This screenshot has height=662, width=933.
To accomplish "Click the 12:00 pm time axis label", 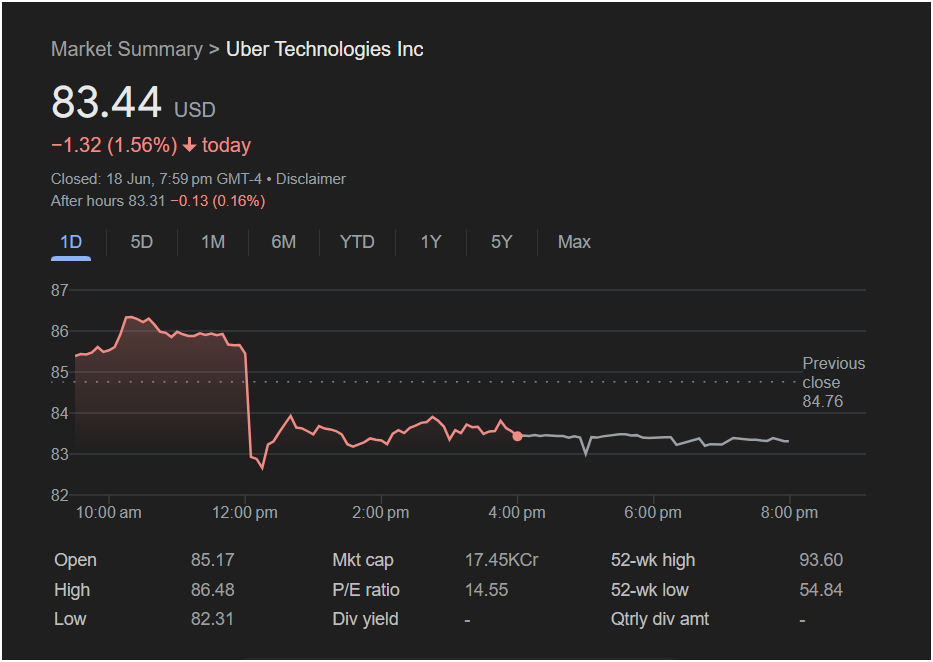I will pyautogui.click(x=245, y=513).
